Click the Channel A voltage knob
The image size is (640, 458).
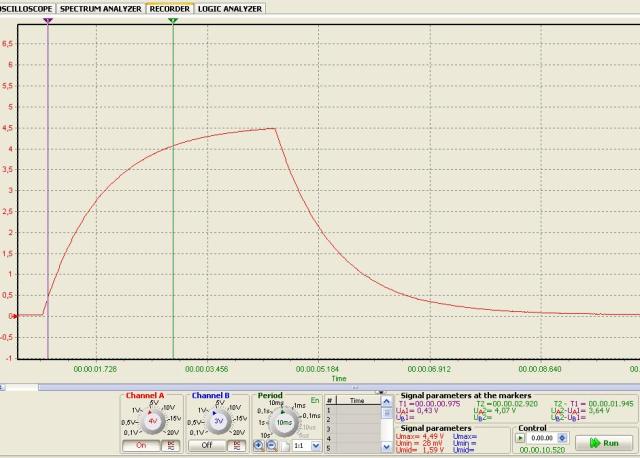click(153, 421)
